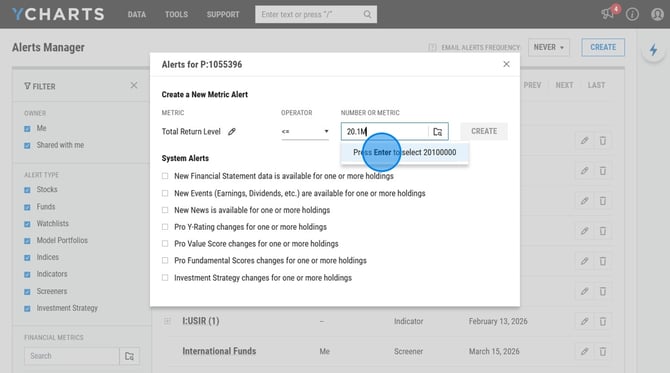Toggle the Funds alert type checkbox
The height and width of the screenshot is (373, 670).
[x=27, y=207]
